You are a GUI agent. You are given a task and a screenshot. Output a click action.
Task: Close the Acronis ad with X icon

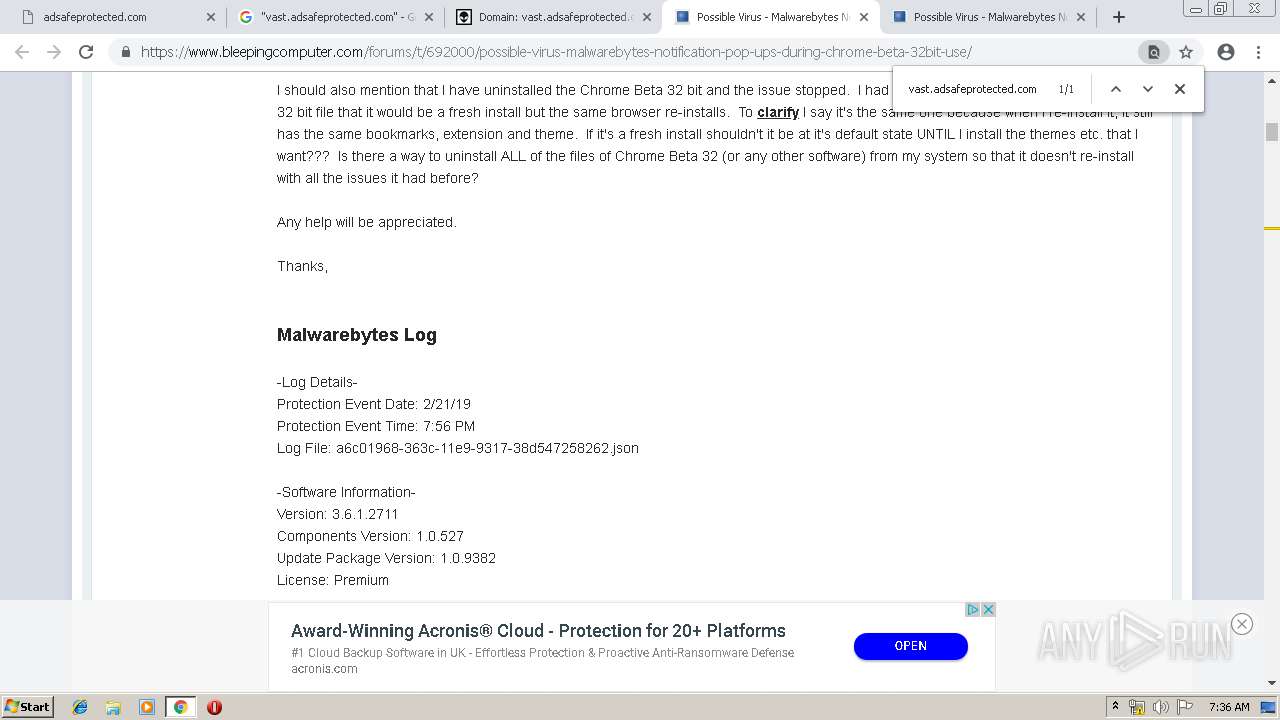pyautogui.click(x=988, y=610)
